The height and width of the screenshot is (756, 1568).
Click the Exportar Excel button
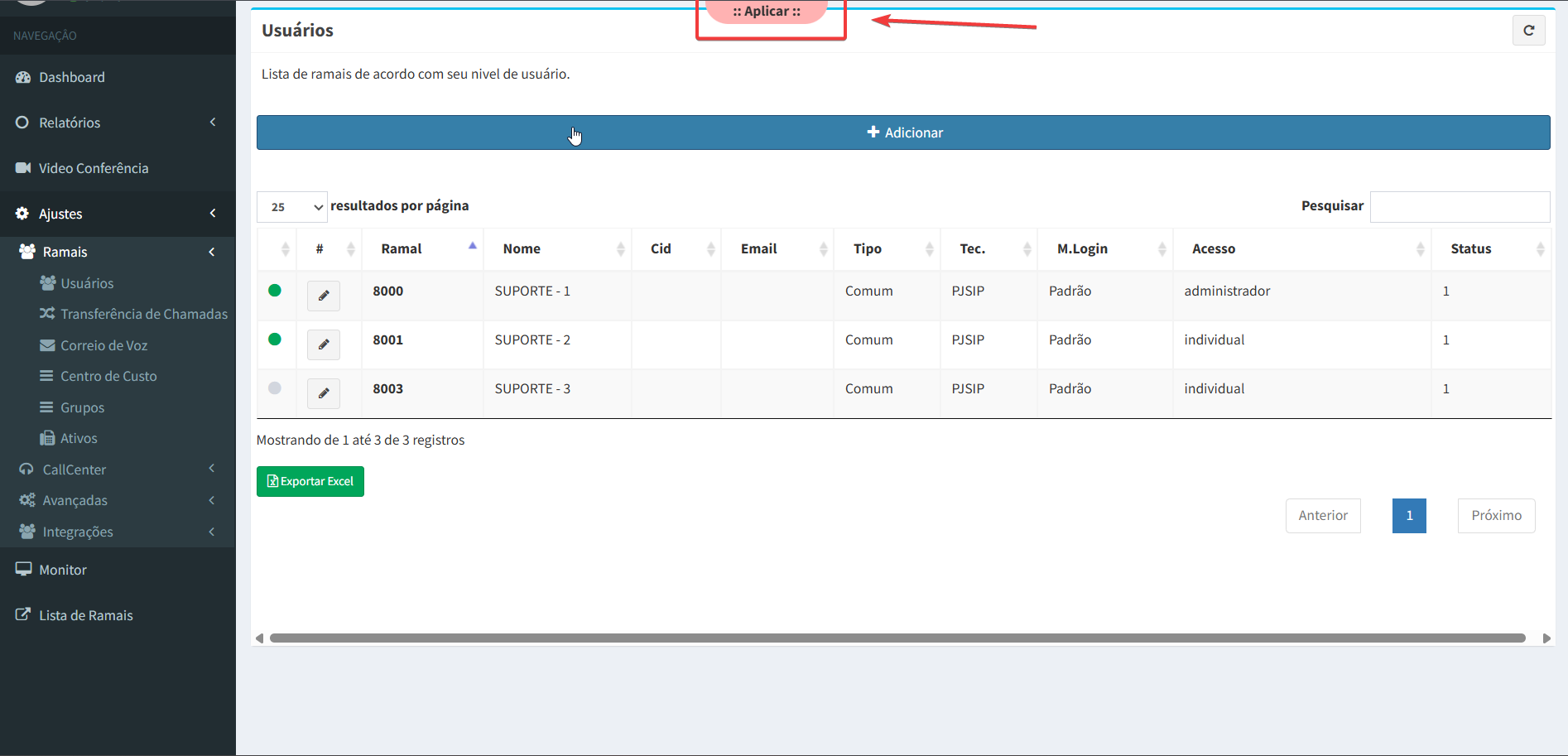[x=310, y=481]
